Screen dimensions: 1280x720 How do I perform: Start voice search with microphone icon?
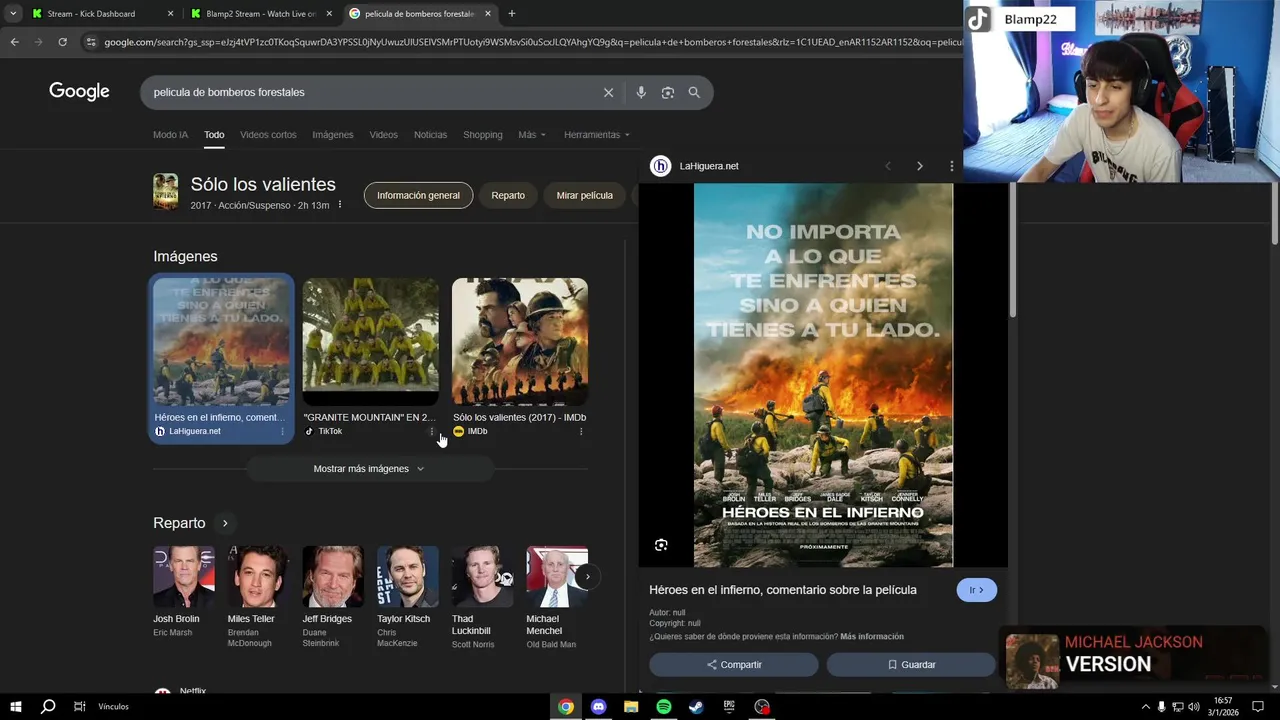pos(641,92)
